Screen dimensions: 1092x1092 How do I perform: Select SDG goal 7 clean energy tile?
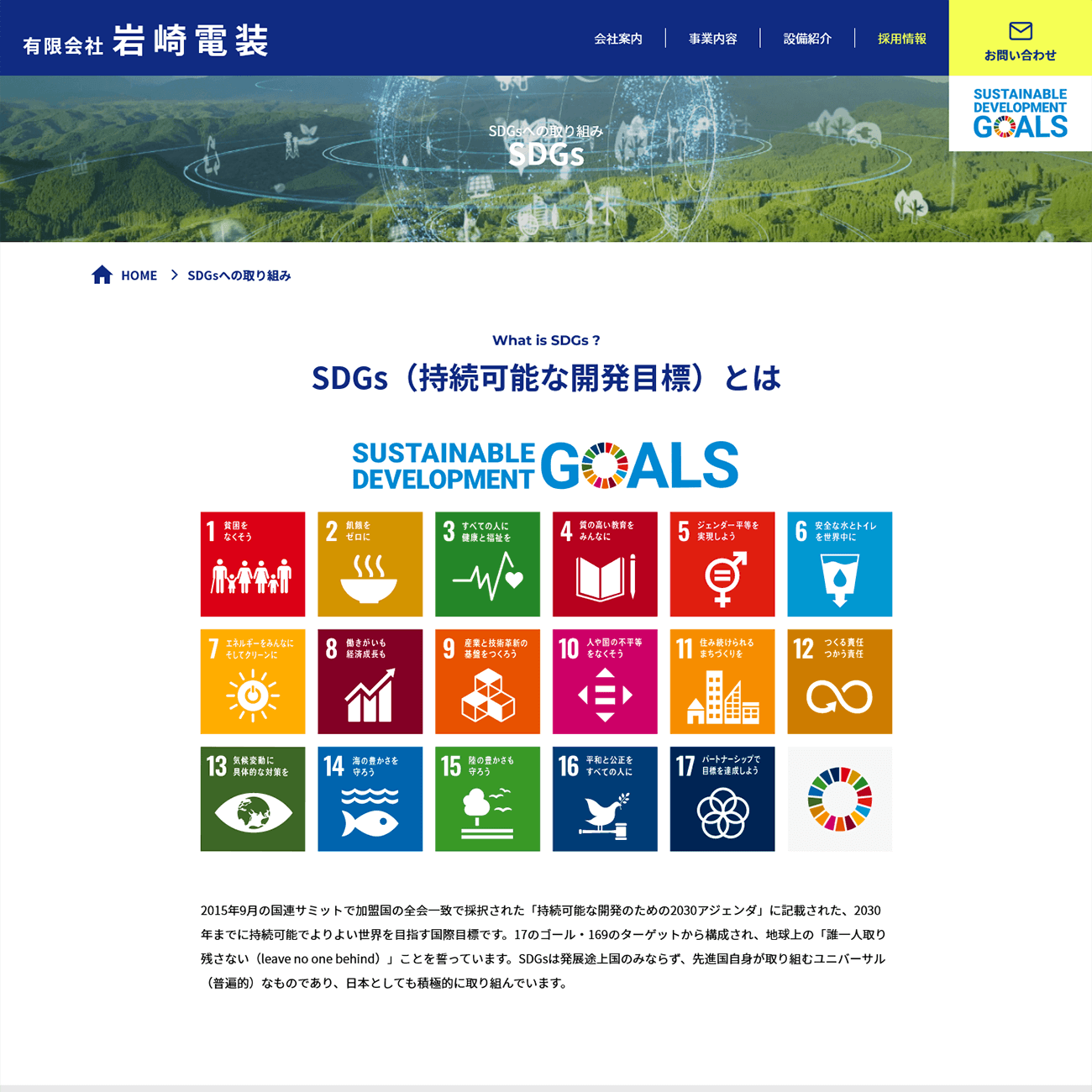(253, 682)
